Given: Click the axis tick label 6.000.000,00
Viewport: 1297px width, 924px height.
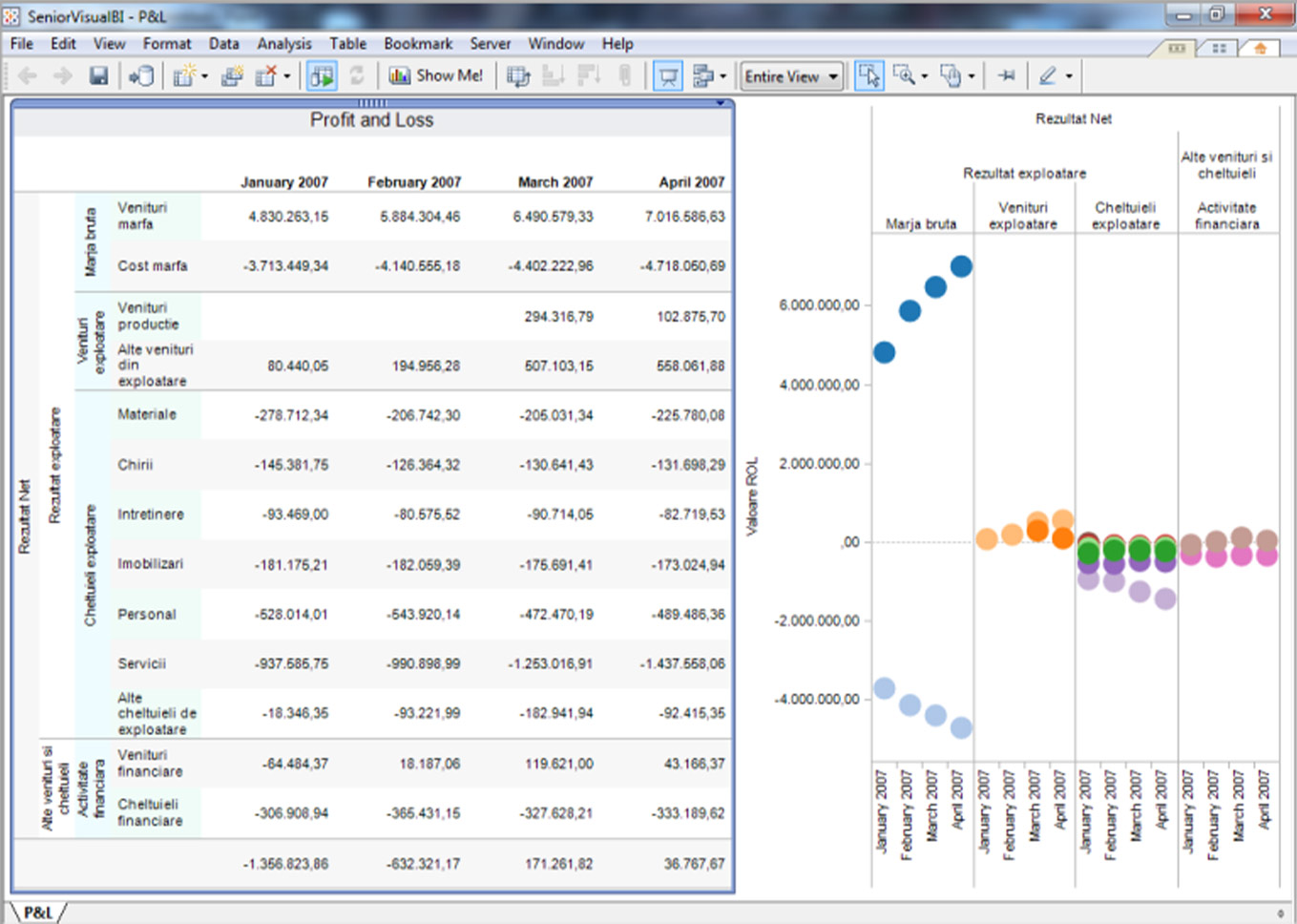Looking at the screenshot, I should tap(819, 305).
